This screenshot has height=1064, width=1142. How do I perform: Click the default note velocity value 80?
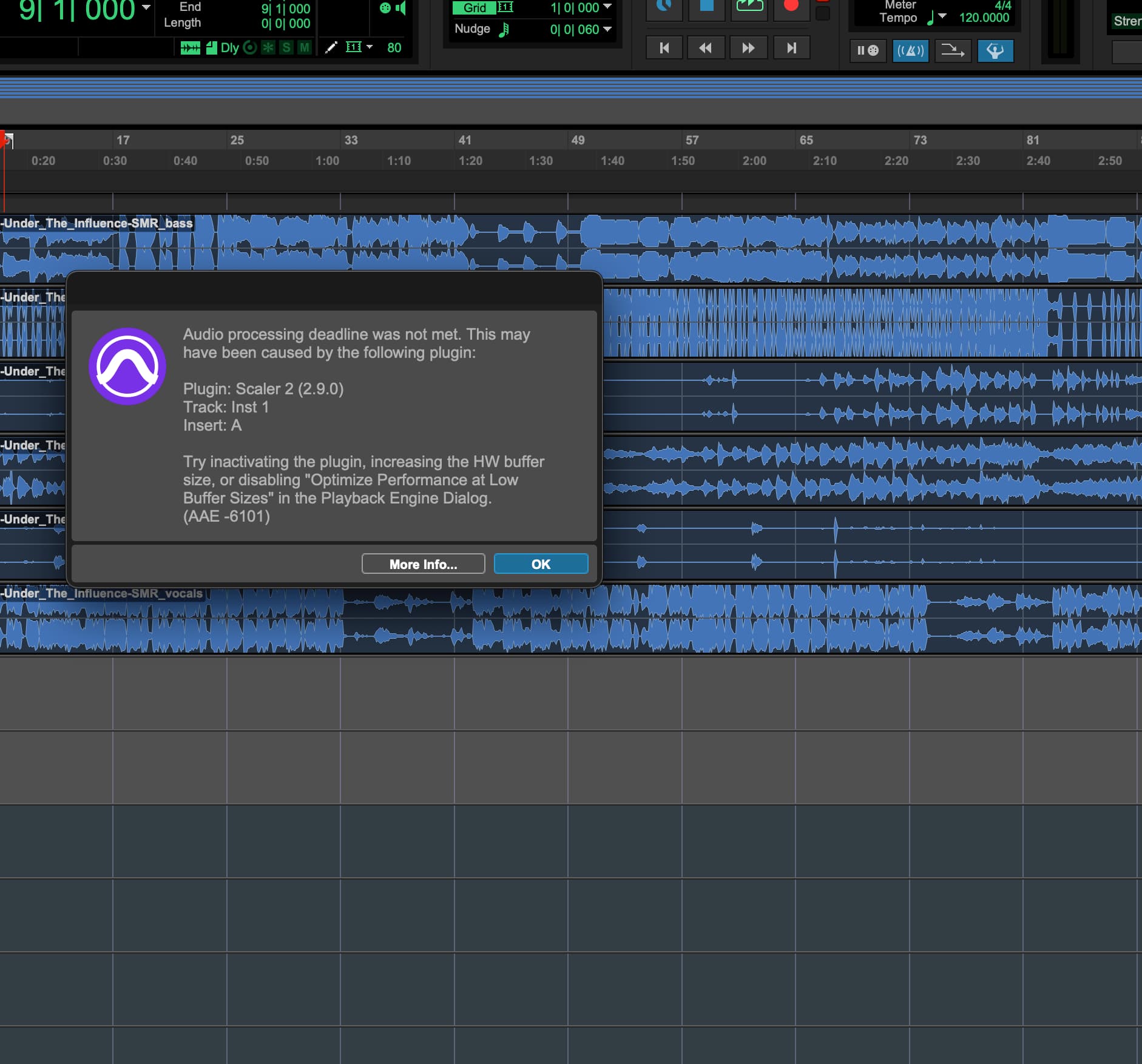pyautogui.click(x=394, y=47)
